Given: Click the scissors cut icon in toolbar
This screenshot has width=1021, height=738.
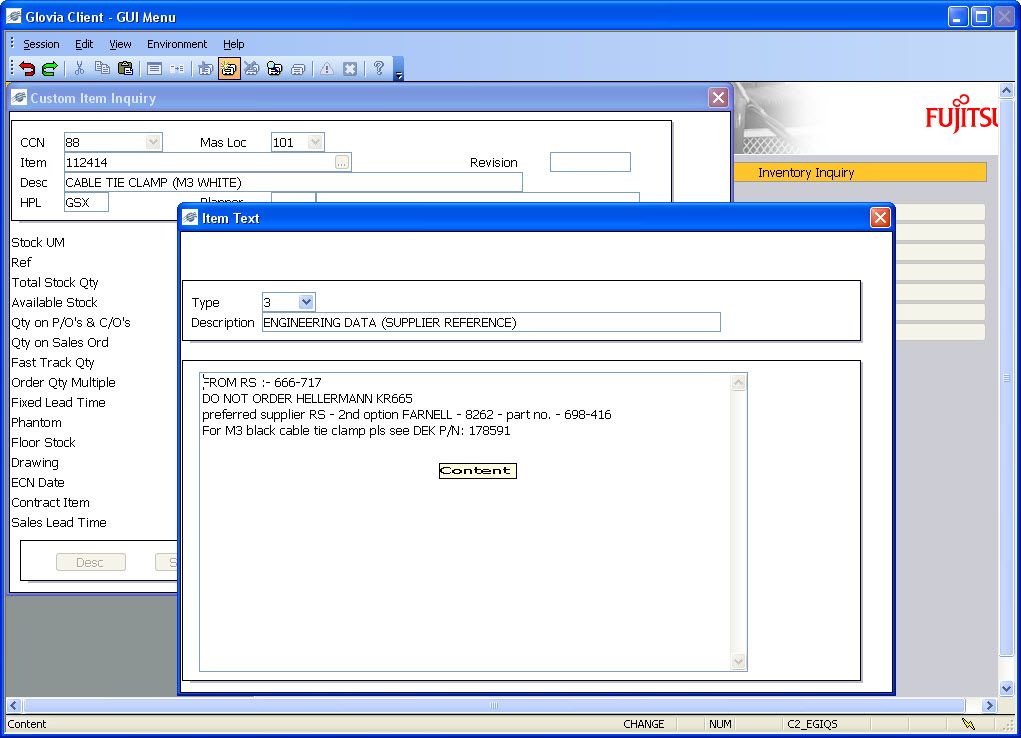Looking at the screenshot, I should pos(80,69).
